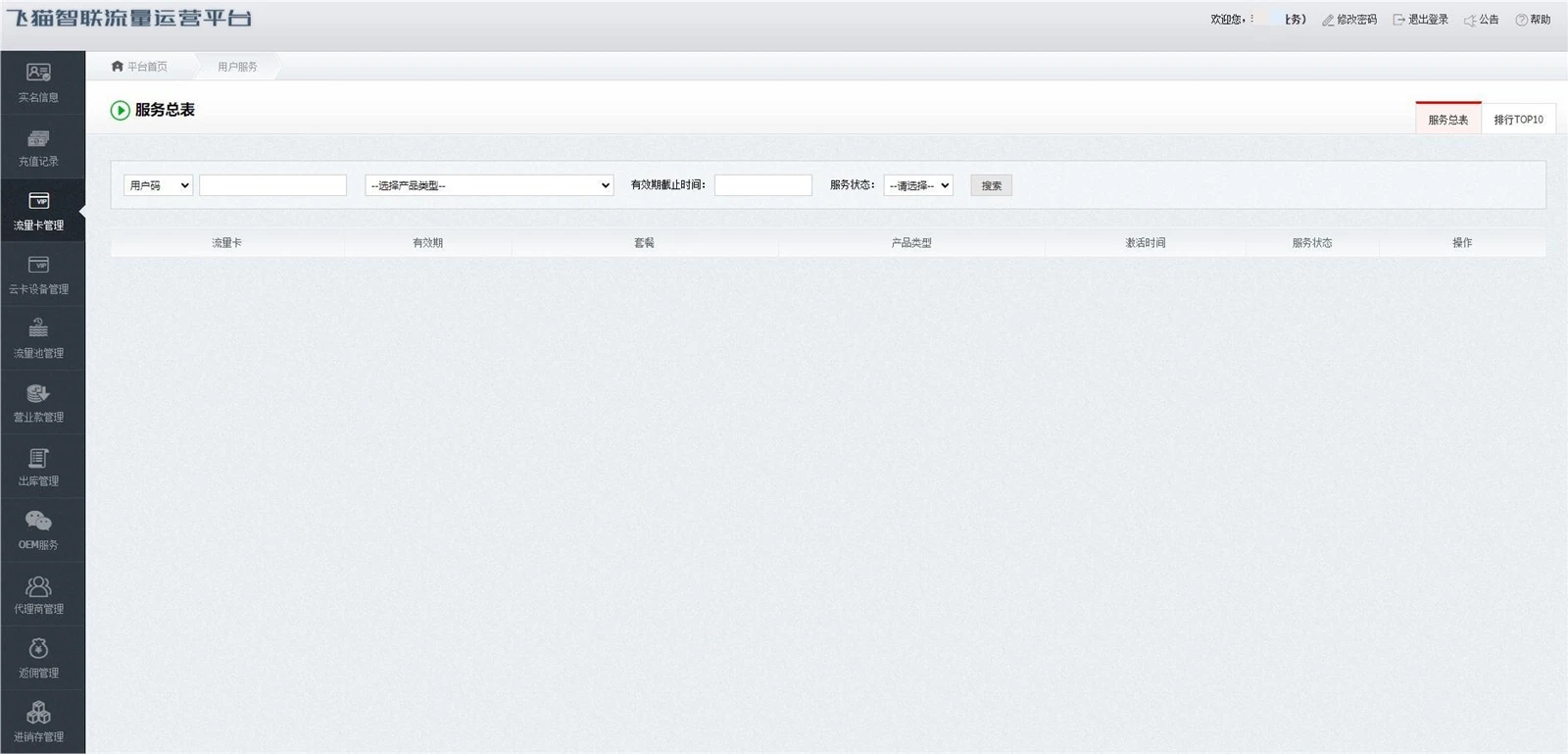Image resolution: width=1568 pixels, height=754 pixels.
Task: Click the 搜索 button
Action: click(992, 185)
